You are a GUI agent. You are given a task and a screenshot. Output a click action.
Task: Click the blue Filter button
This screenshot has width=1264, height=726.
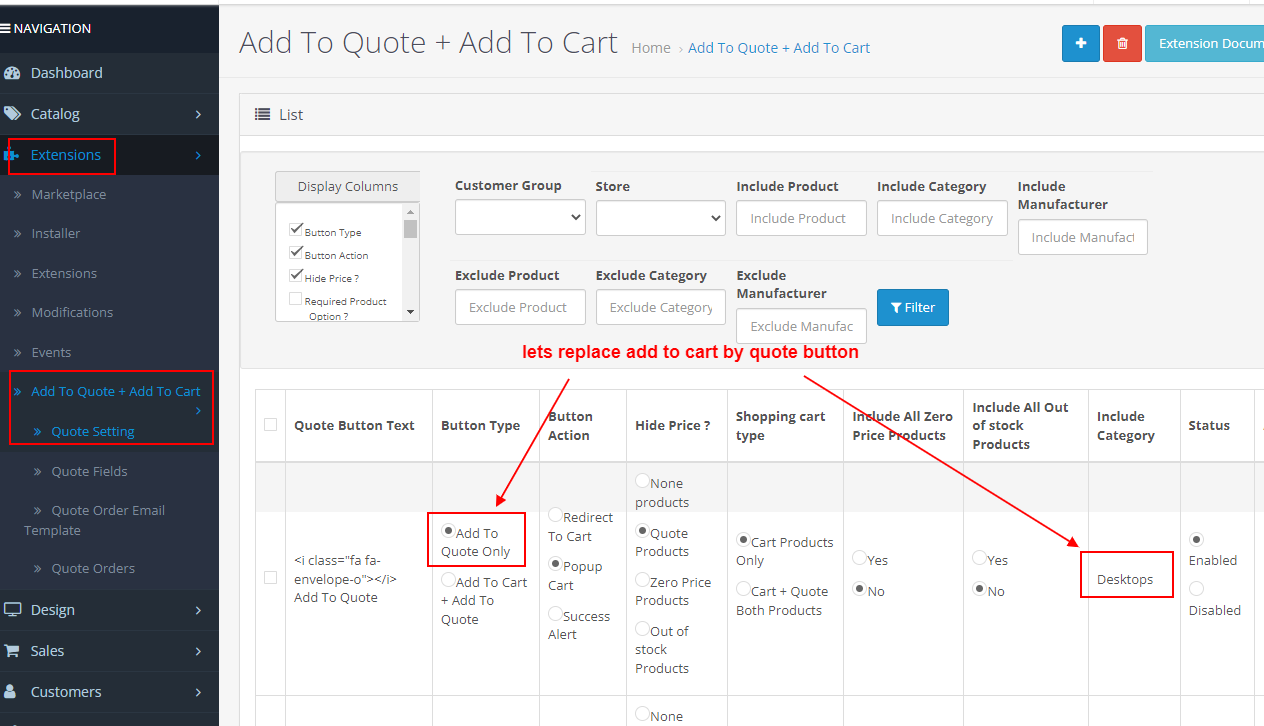(912, 307)
